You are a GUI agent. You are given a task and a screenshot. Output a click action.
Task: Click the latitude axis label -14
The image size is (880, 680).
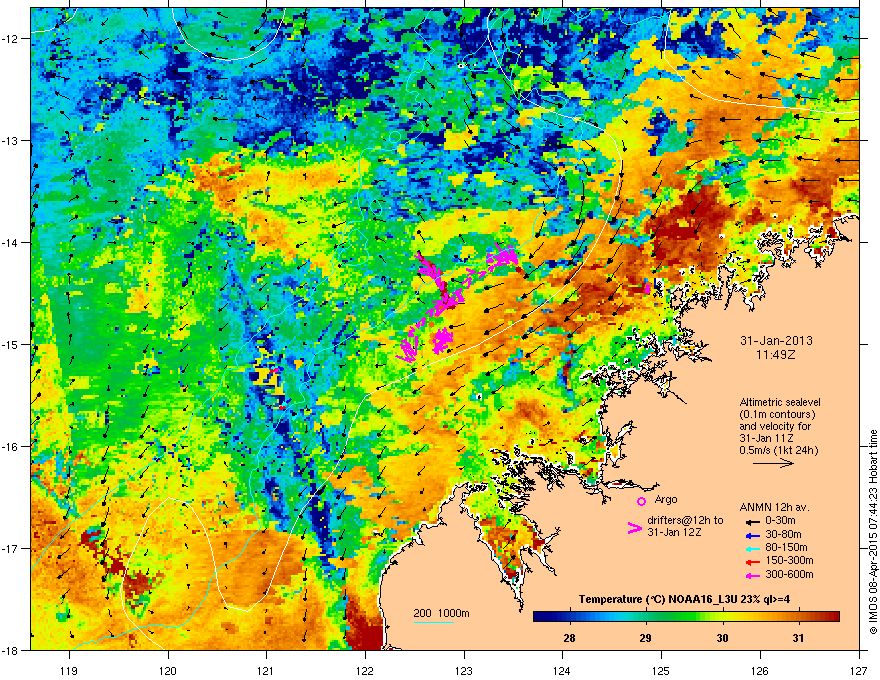click(x=10, y=243)
